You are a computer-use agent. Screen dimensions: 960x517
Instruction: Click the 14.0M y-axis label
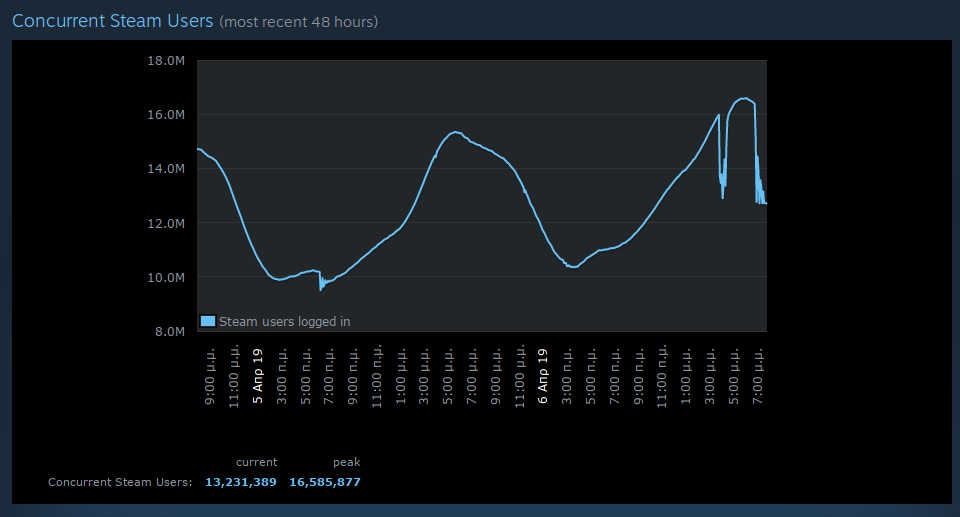(166, 168)
